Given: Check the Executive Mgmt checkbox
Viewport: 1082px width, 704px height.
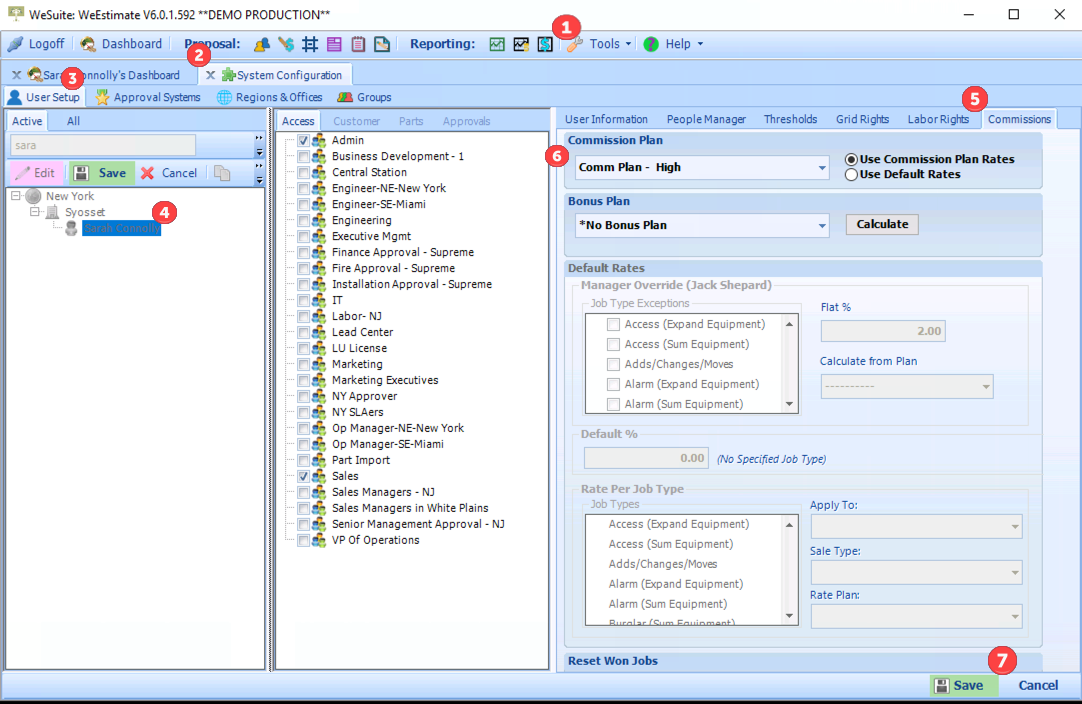Looking at the screenshot, I should [303, 236].
